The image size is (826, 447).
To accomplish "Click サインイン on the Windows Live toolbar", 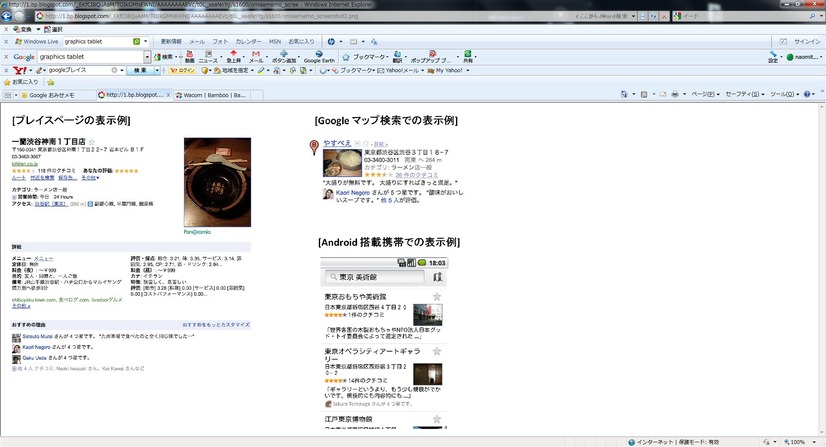I will (x=807, y=42).
